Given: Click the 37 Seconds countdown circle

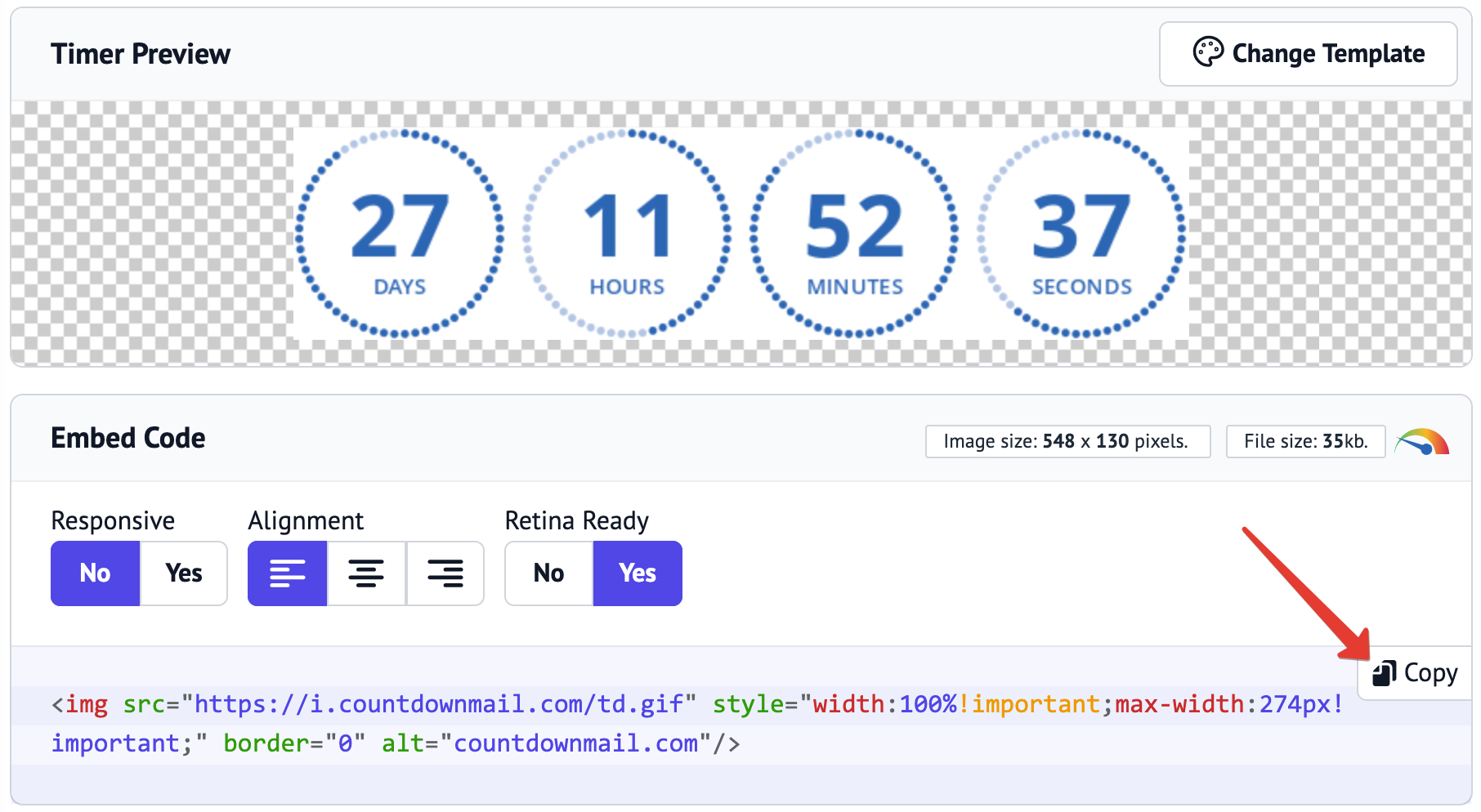Looking at the screenshot, I should click(1081, 233).
